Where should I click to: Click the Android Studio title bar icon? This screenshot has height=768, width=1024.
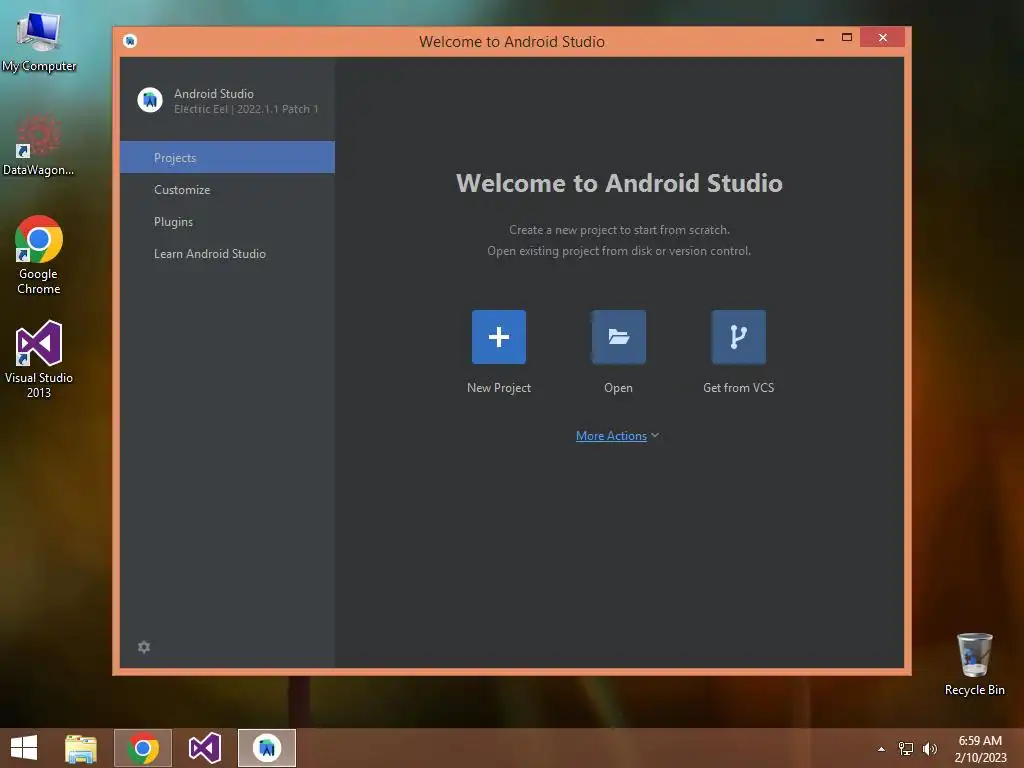(x=130, y=41)
